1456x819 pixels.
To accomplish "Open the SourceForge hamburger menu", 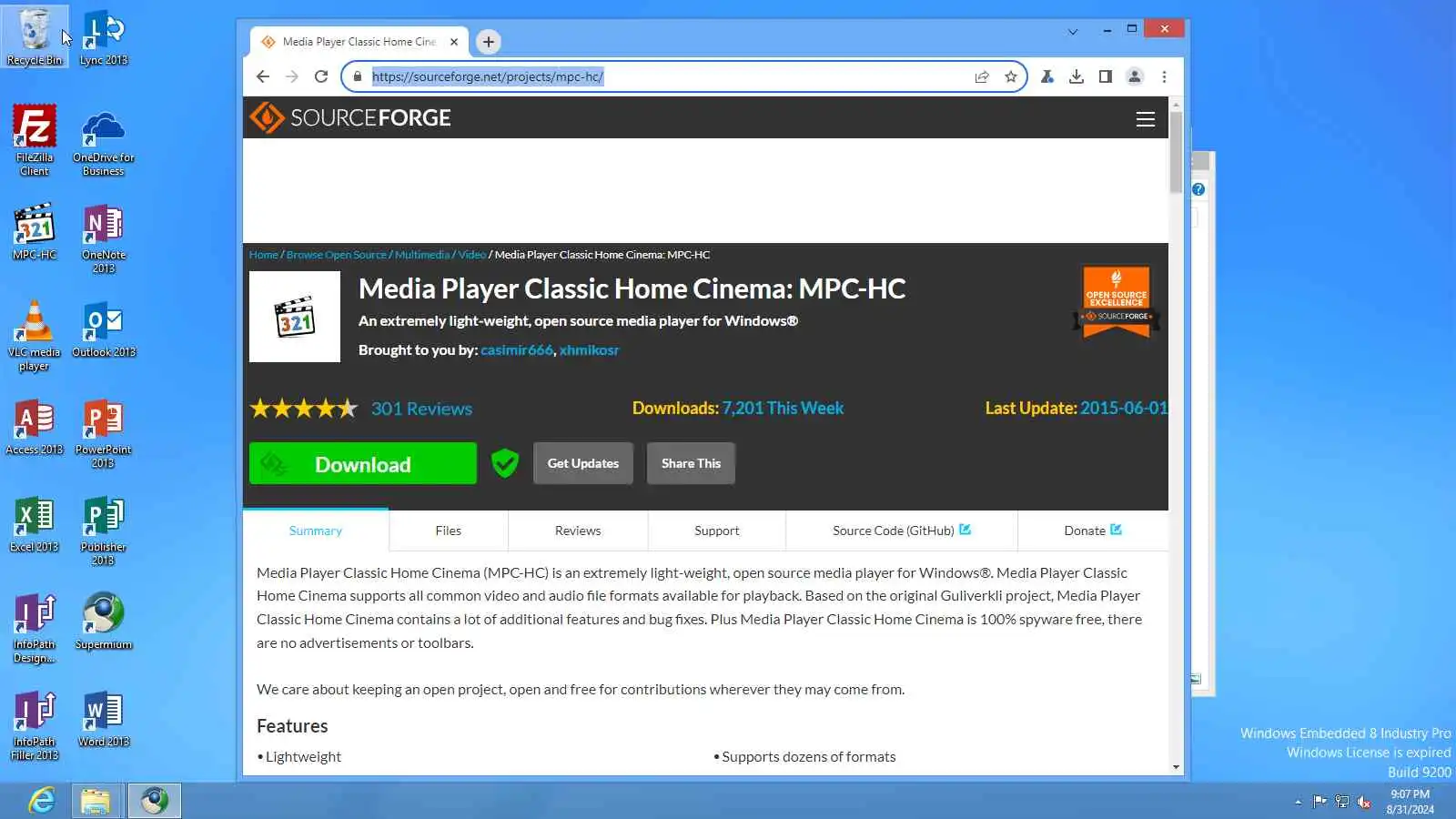I will click(1146, 119).
